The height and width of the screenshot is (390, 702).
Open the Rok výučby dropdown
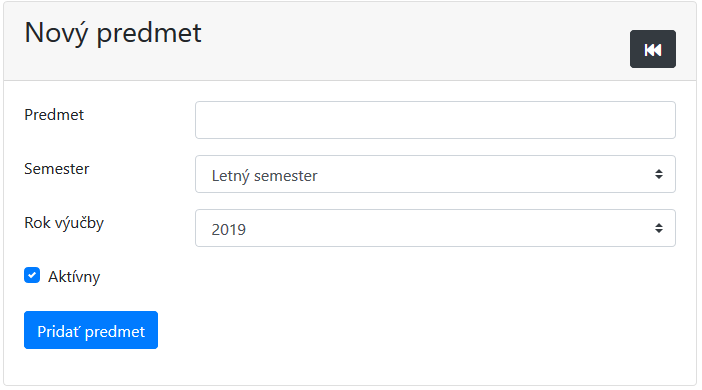point(435,228)
